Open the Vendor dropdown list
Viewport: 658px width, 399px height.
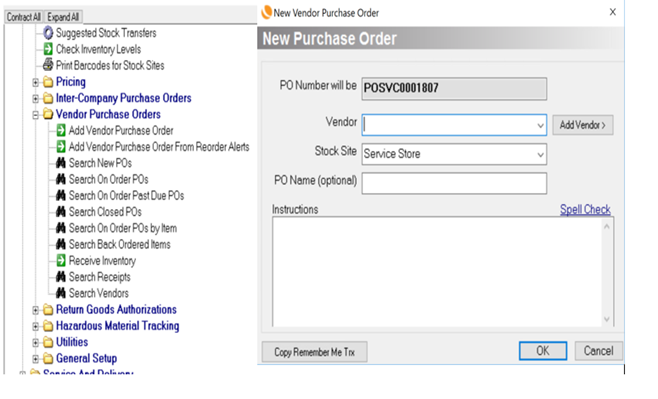point(540,125)
